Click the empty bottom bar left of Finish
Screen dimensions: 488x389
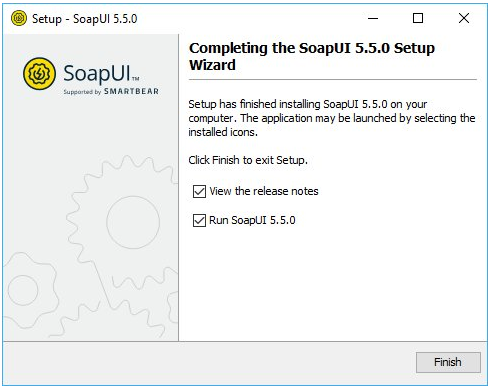coord(209,363)
